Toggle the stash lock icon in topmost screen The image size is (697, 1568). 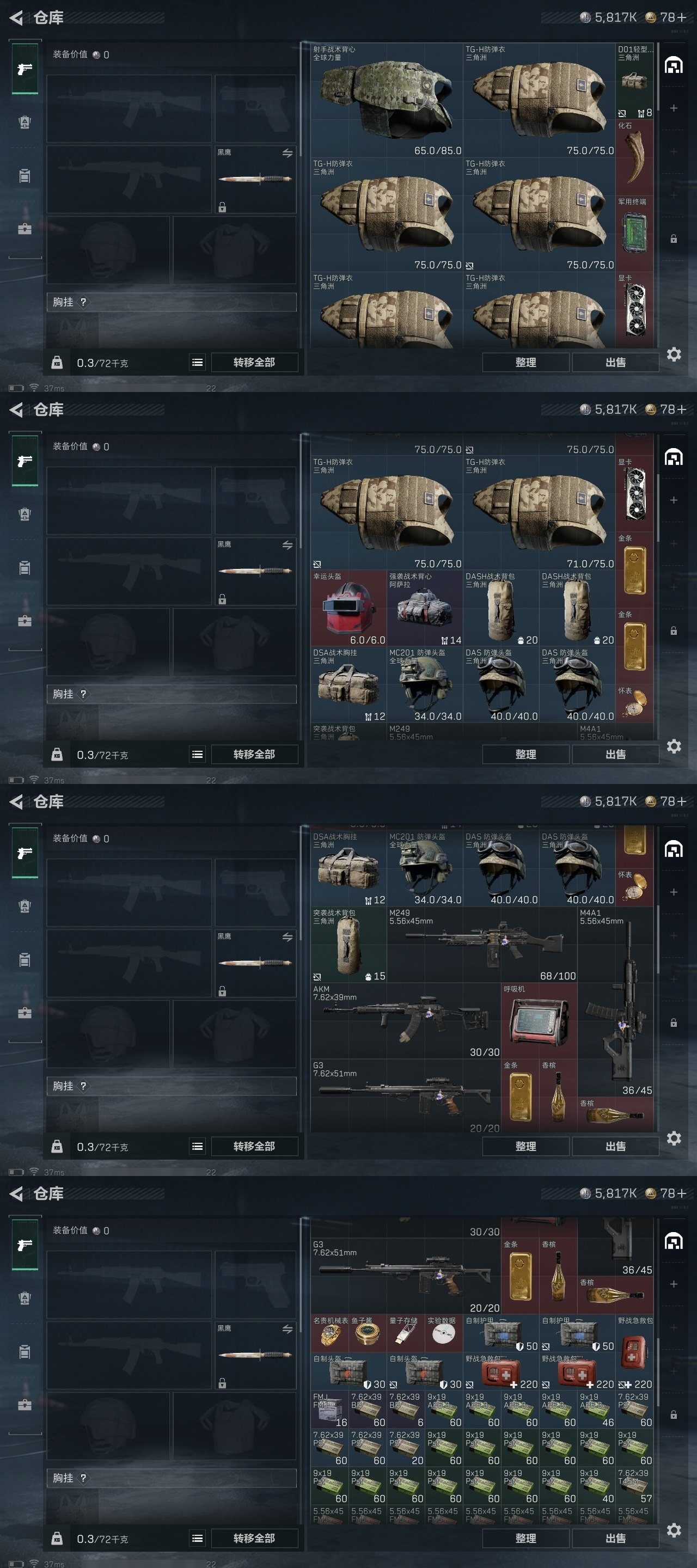pyautogui.click(x=673, y=238)
